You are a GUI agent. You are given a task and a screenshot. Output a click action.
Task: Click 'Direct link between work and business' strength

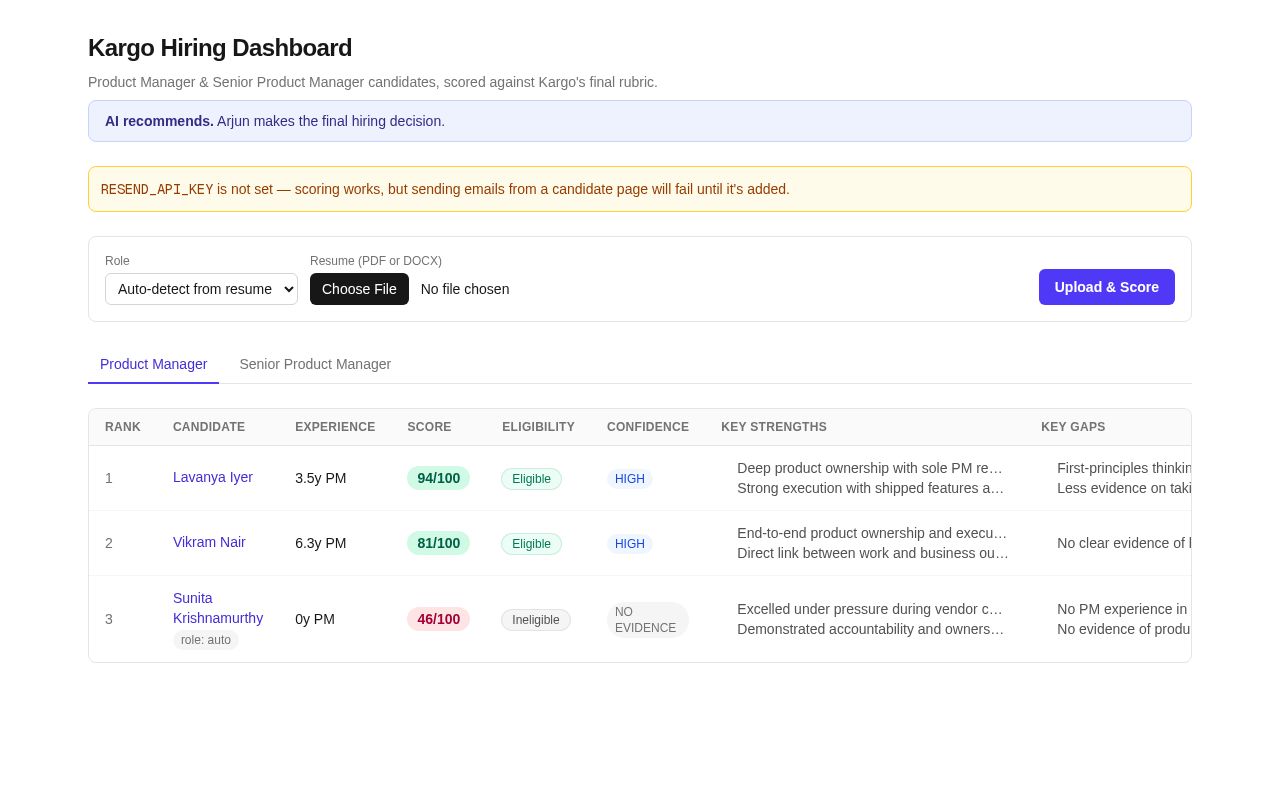(873, 553)
